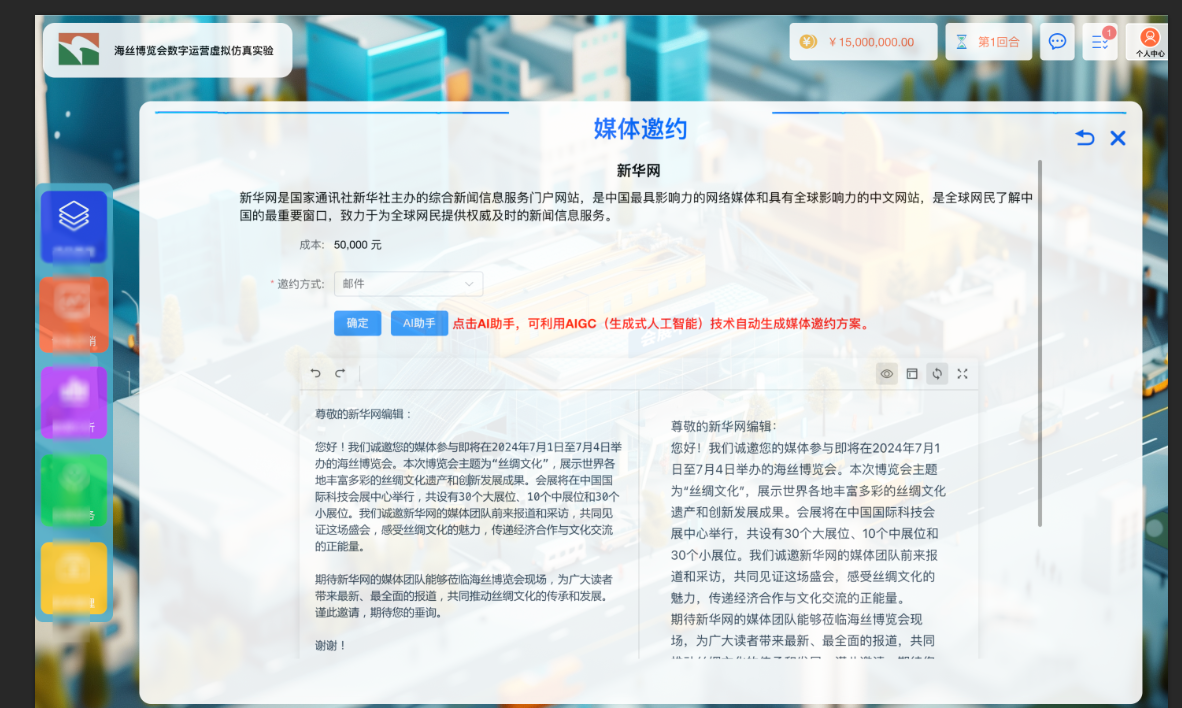This screenshot has width=1182, height=708.
Task: Open the green sidebar module
Action: pos(74,490)
